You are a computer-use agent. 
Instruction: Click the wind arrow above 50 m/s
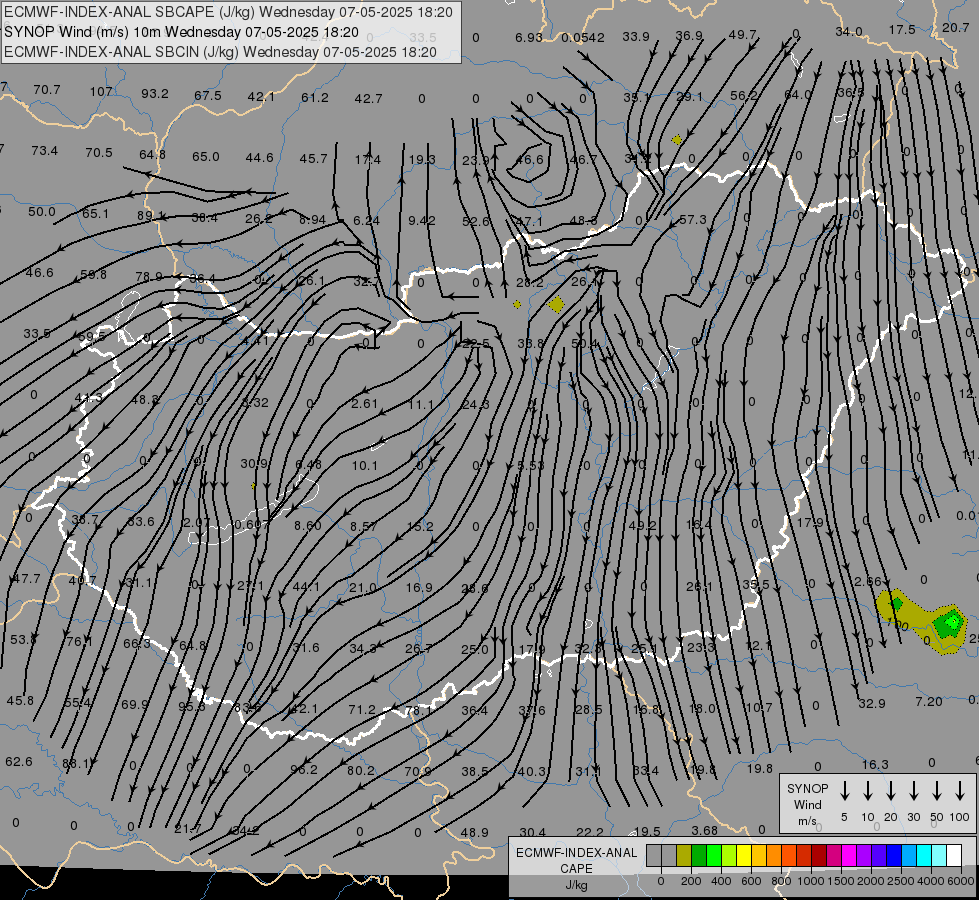937,791
